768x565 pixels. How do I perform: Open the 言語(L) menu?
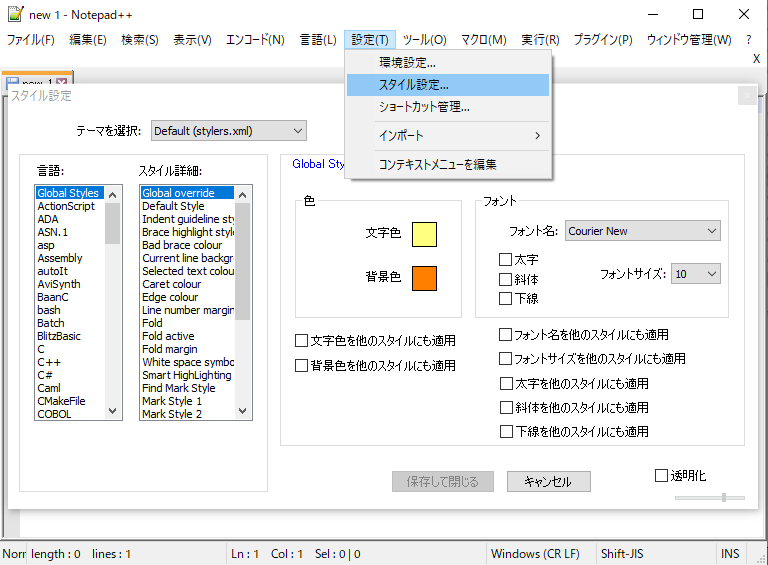[x=318, y=40]
